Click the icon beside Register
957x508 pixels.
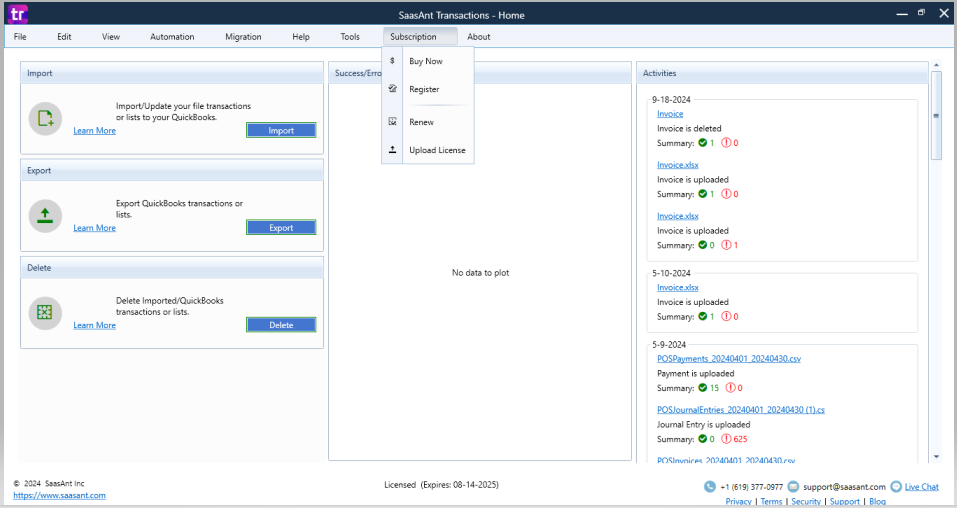coord(392,89)
